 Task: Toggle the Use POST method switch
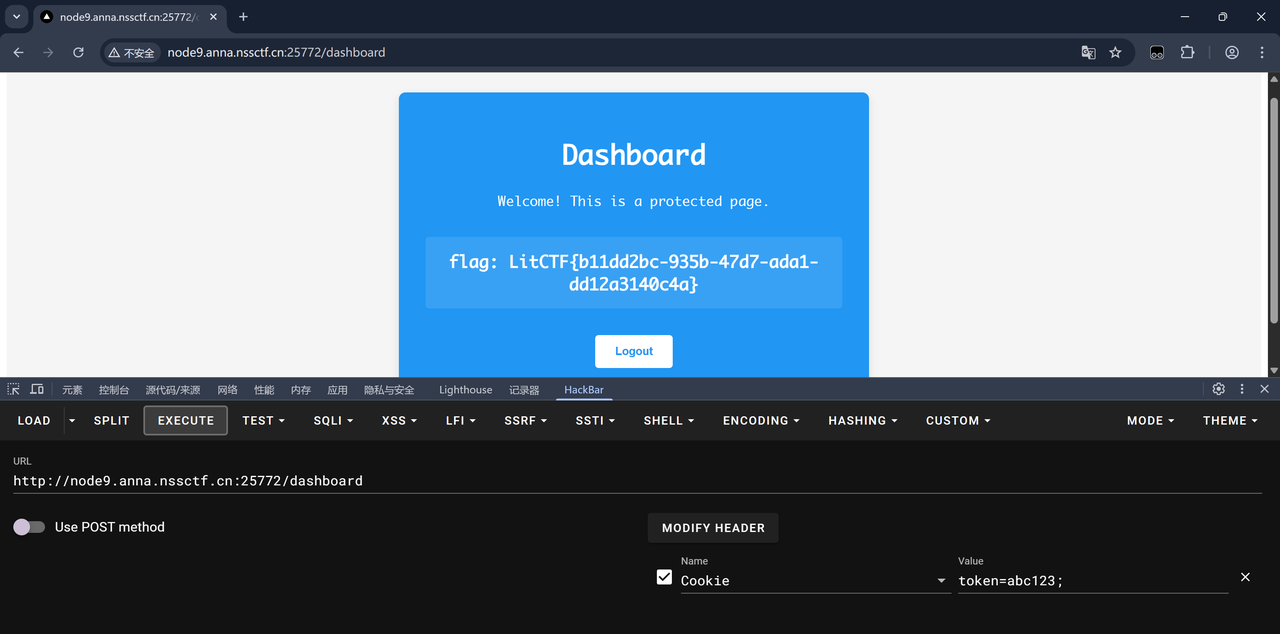click(x=29, y=527)
